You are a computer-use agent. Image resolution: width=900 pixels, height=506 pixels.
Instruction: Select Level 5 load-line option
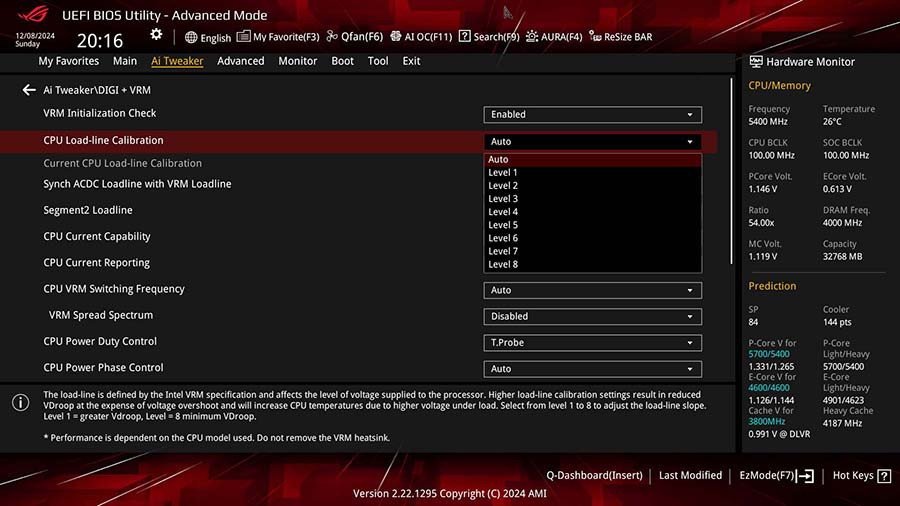(x=592, y=225)
